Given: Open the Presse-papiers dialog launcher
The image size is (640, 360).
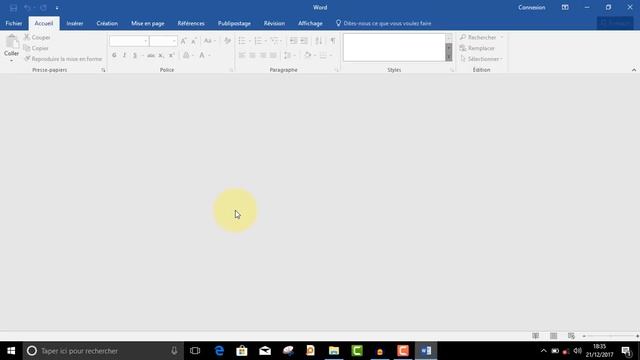Looking at the screenshot, I should tap(103, 70).
